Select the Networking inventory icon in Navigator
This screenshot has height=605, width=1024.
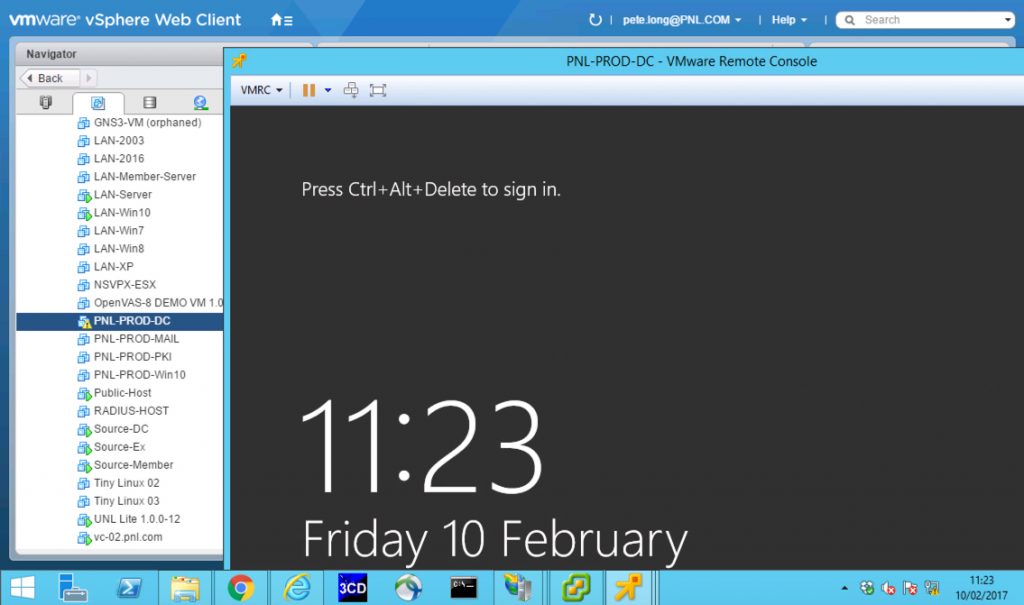(x=200, y=102)
